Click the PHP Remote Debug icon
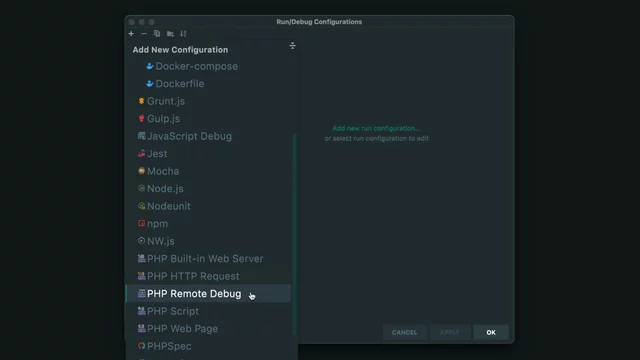 pos(141,293)
